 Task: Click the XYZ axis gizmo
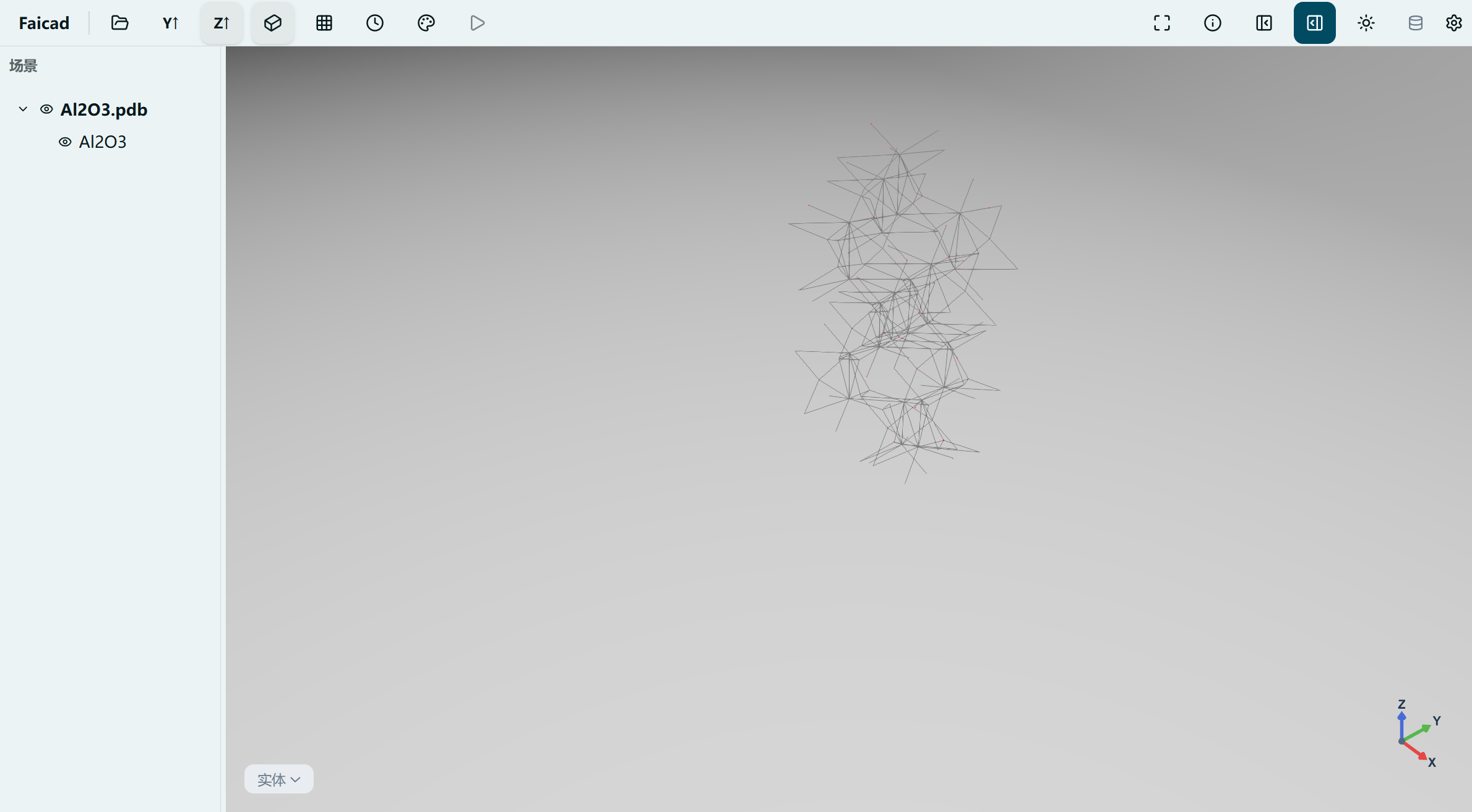pos(1418,734)
